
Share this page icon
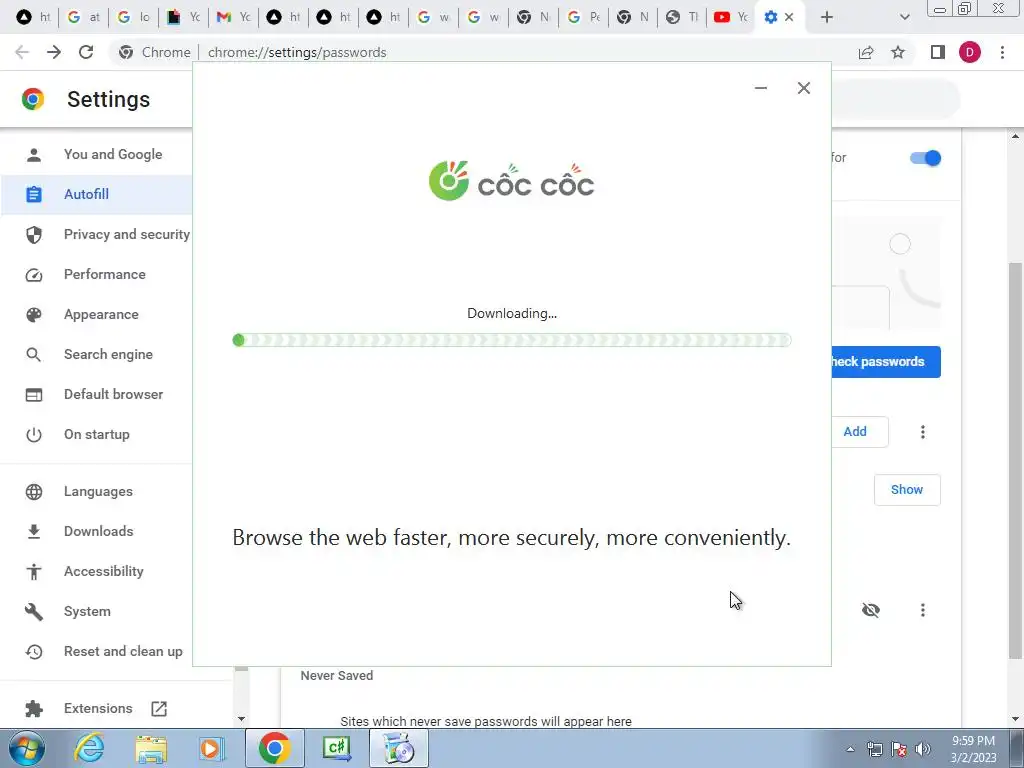[866, 52]
